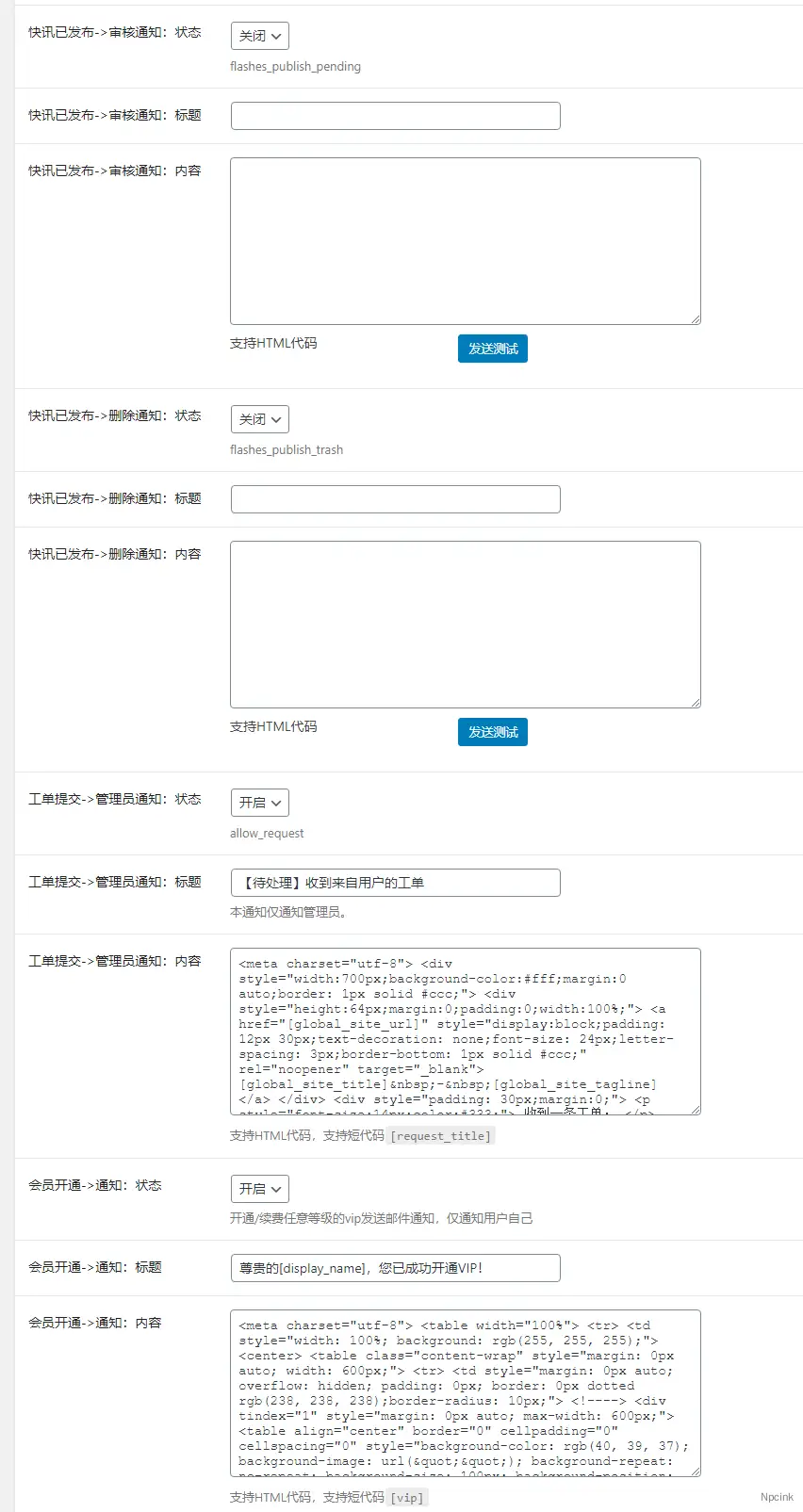Click the [request_title] shortcode tag
The height and width of the screenshot is (1512, 803).
441,1136
